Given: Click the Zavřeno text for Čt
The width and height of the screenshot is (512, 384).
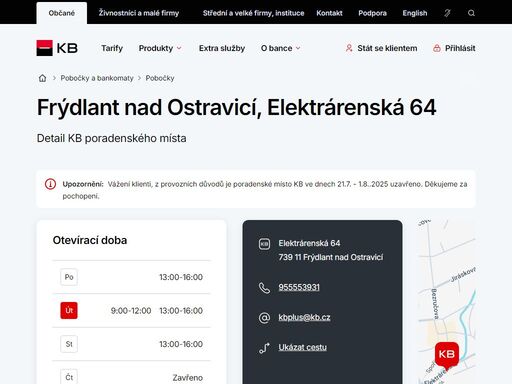Looking at the screenshot, I should [187, 378].
